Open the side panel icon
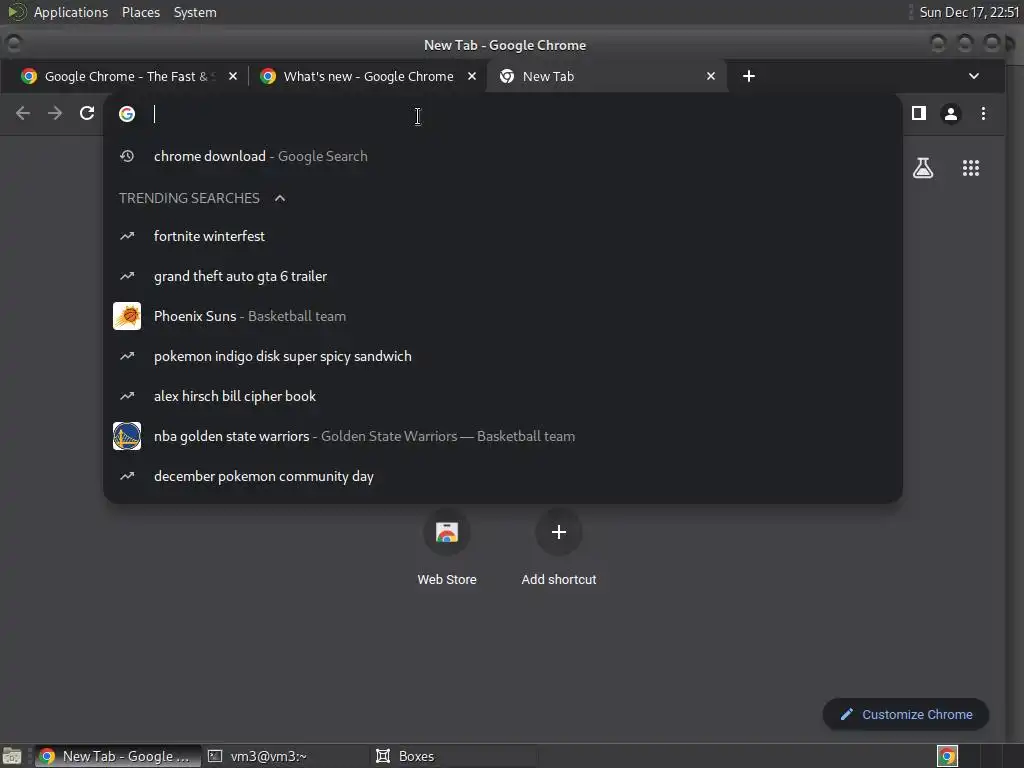Viewport: 1024px width, 768px height. tap(919, 114)
